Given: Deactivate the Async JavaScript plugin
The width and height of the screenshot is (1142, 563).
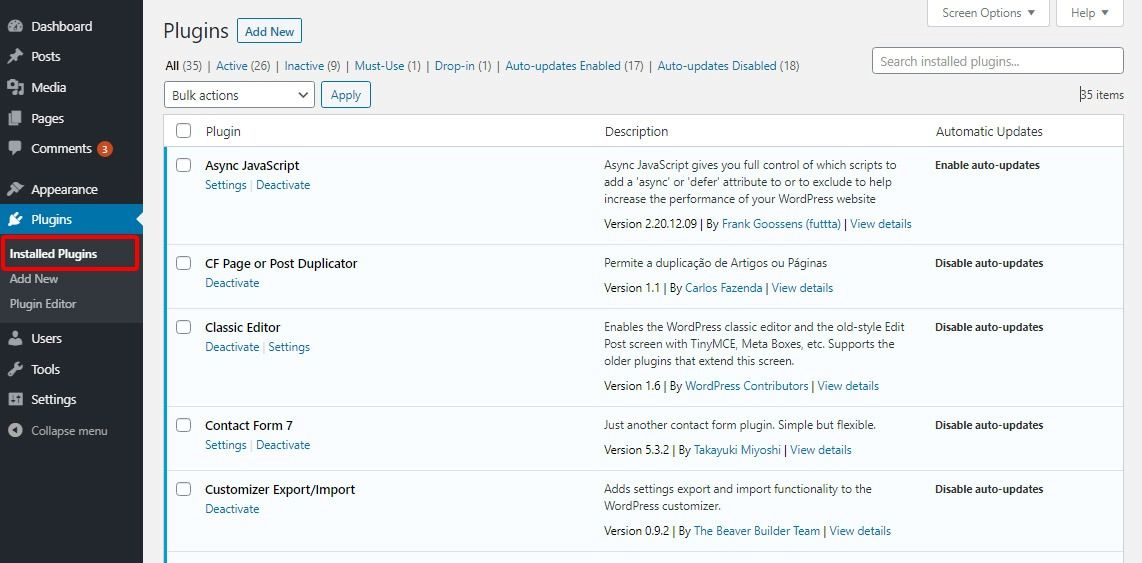Looking at the screenshot, I should coord(283,185).
